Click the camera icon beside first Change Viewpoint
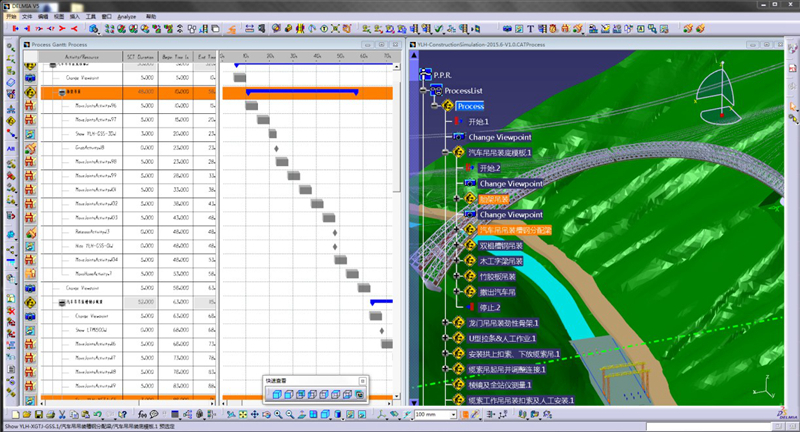Image resolution: width=800 pixels, height=432 pixels. (x=458, y=137)
